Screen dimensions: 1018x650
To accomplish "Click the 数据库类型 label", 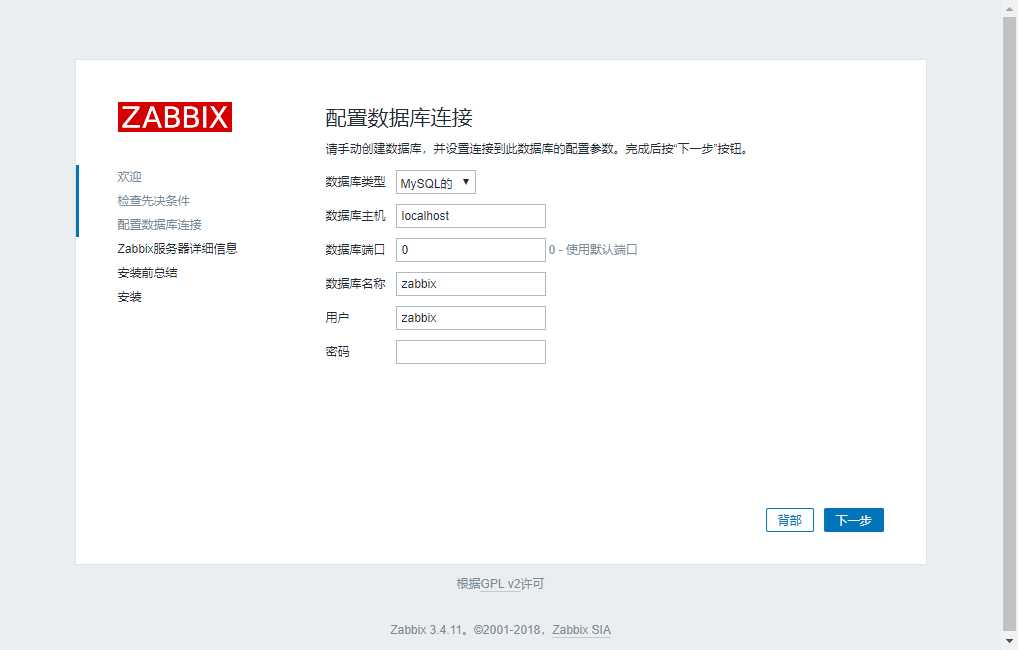I will point(355,182).
